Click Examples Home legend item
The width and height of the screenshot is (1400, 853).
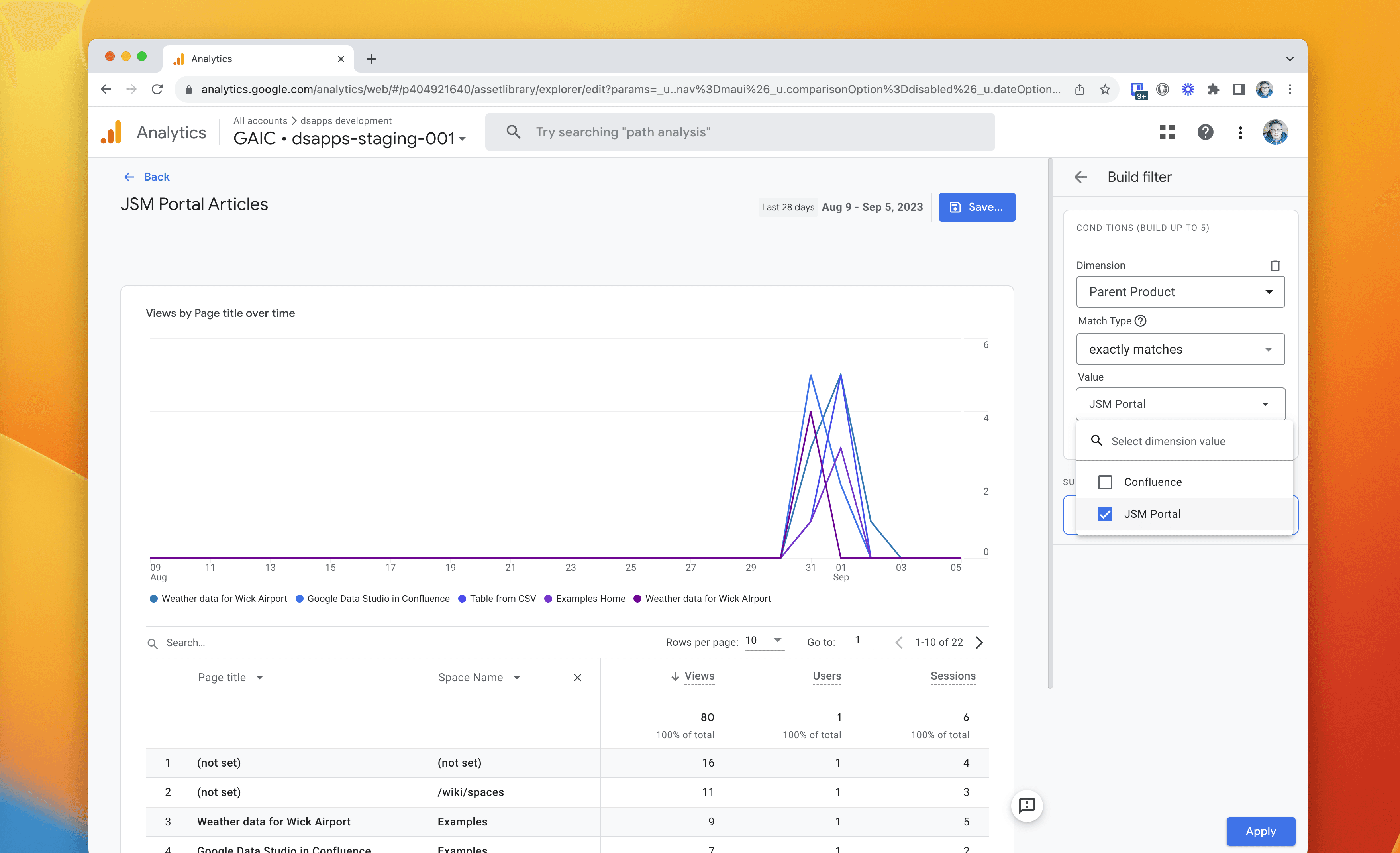(x=585, y=598)
